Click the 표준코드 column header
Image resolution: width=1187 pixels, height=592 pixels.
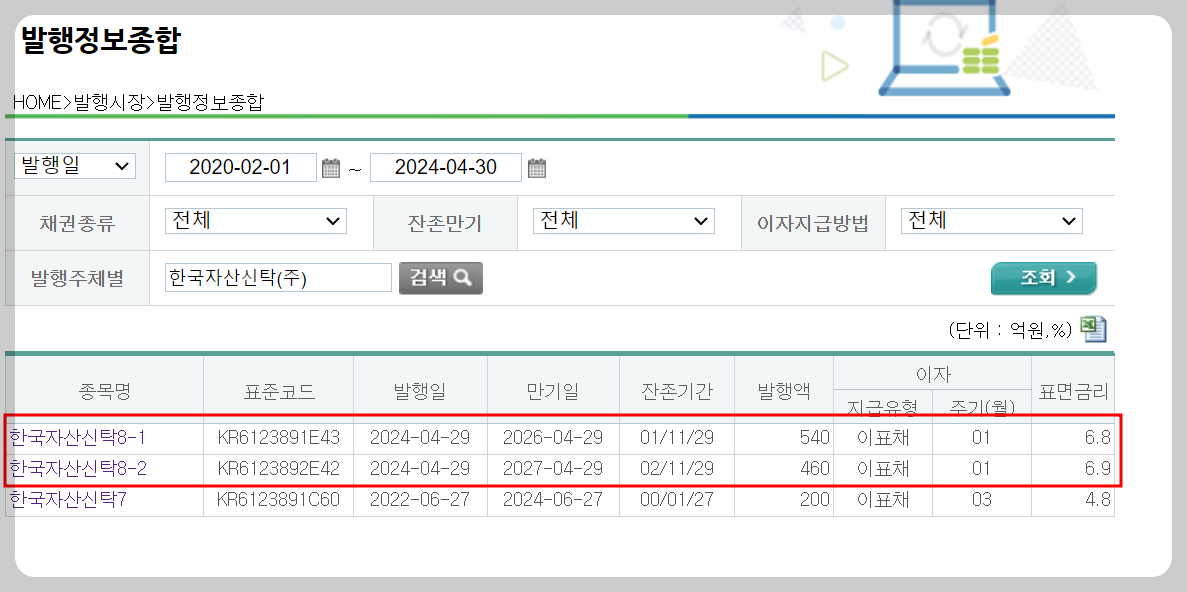point(279,391)
